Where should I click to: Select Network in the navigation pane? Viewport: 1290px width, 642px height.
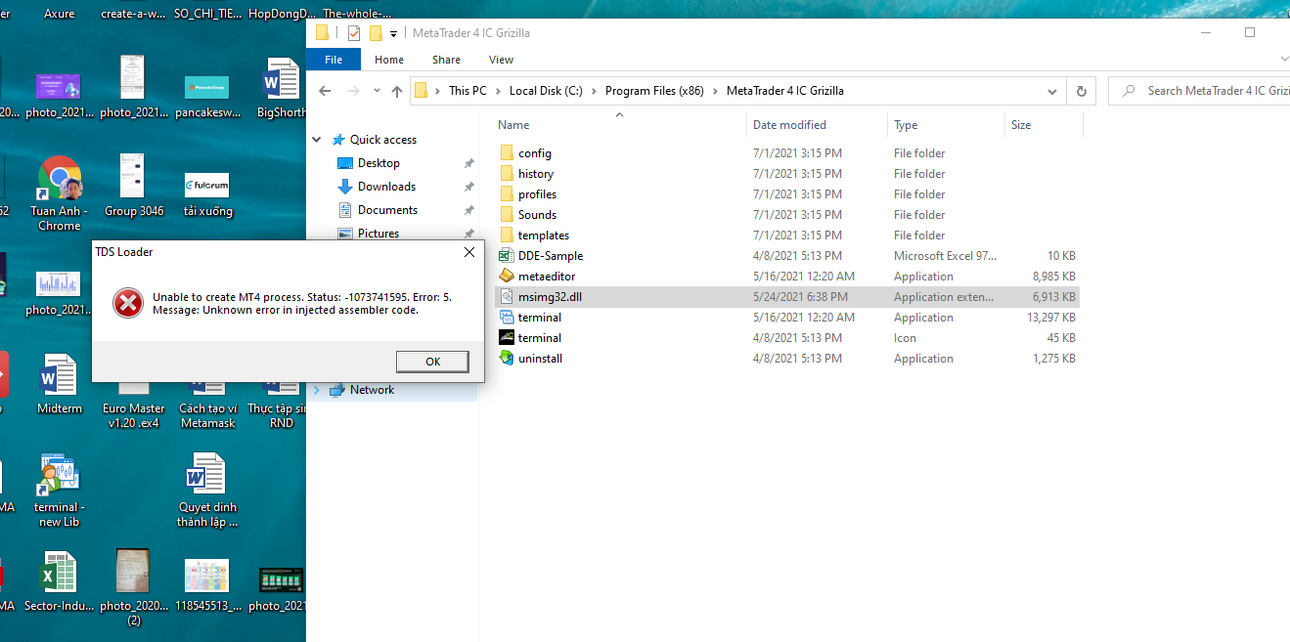coord(372,390)
